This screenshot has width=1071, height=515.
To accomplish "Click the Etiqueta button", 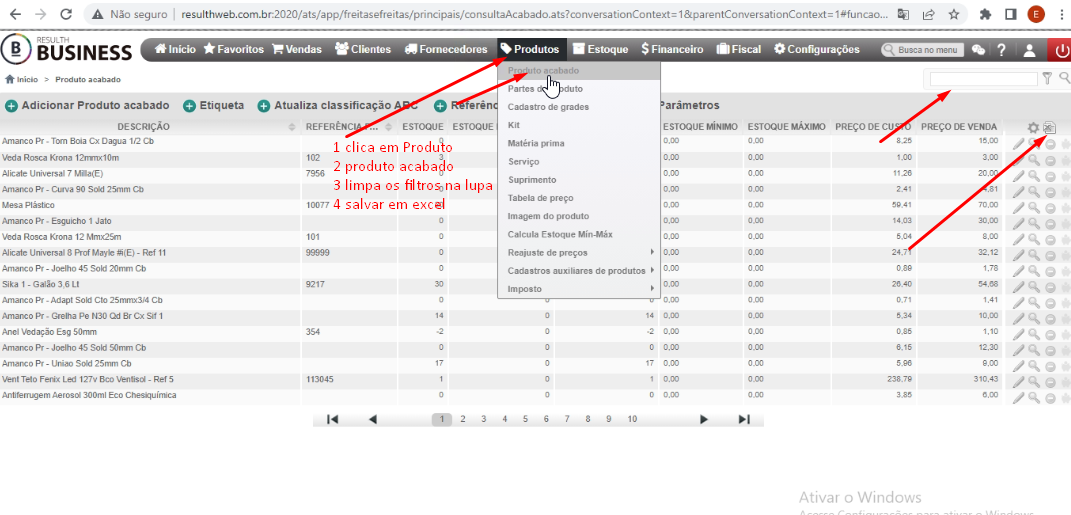I will (x=214, y=106).
